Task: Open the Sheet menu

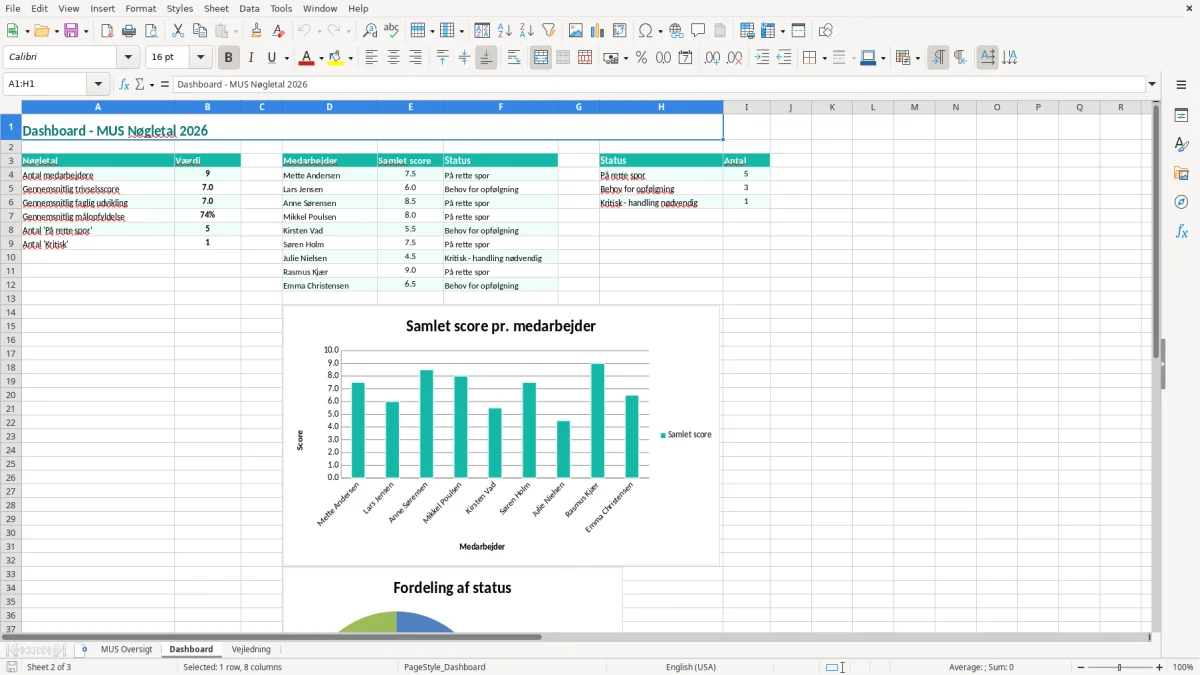Action: tap(216, 8)
